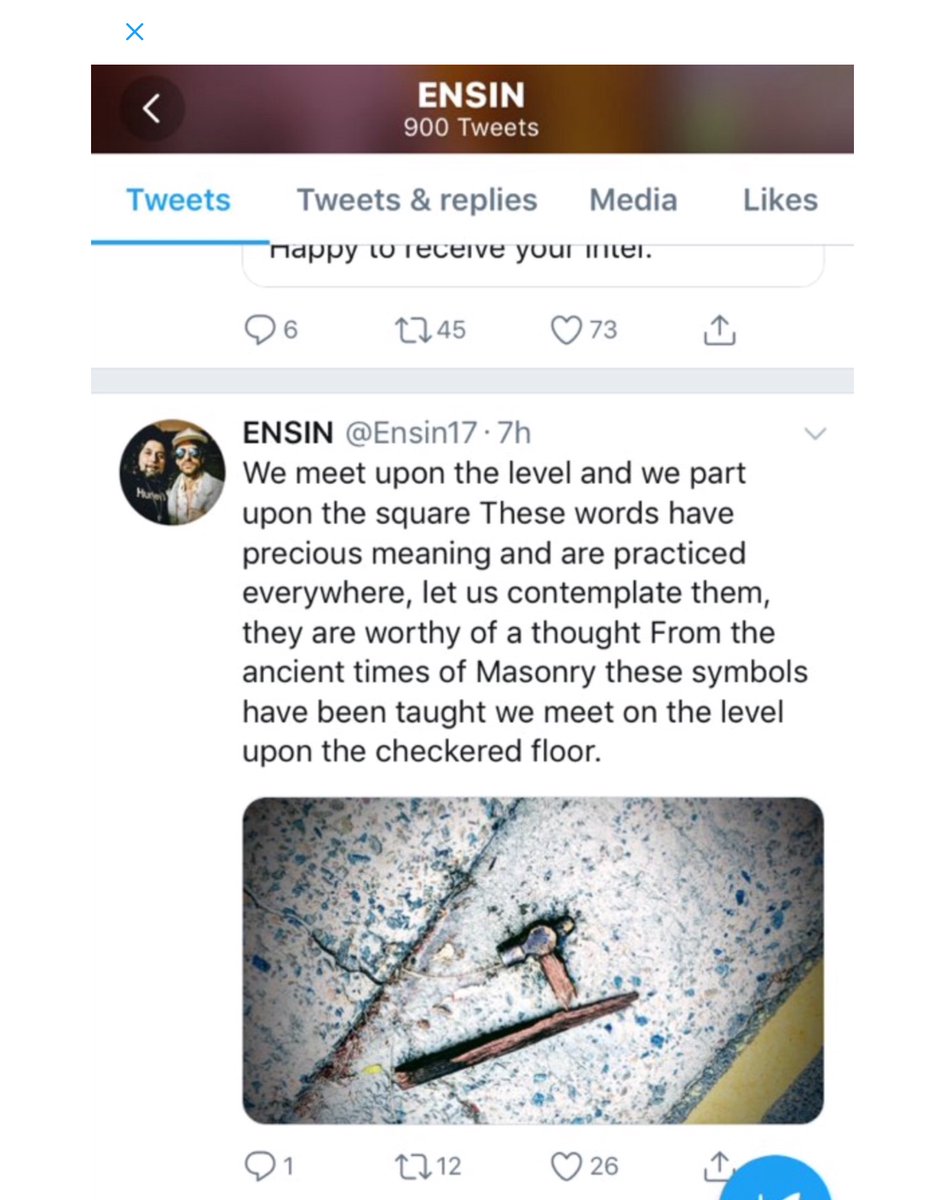
Task: Click the ENSIN display name on tweet
Action: [288, 433]
